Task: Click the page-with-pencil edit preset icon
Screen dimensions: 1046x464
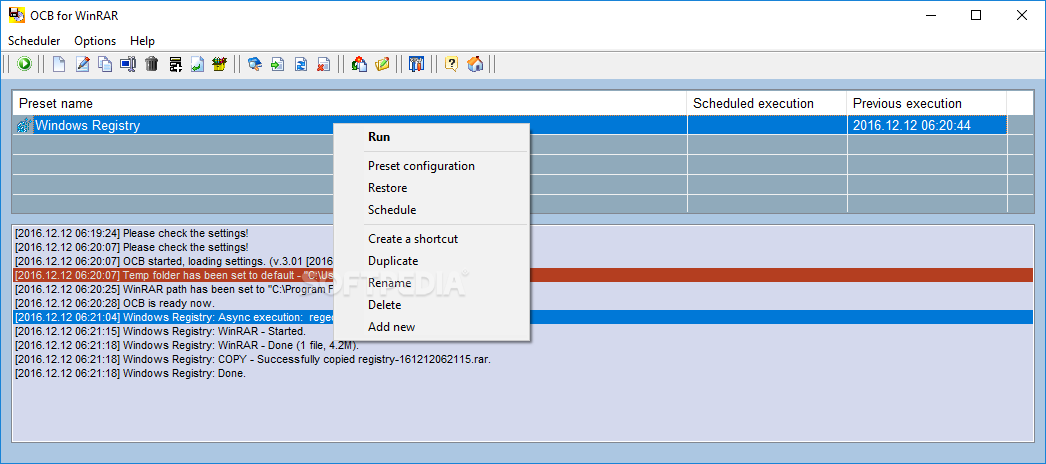Action: click(83, 64)
